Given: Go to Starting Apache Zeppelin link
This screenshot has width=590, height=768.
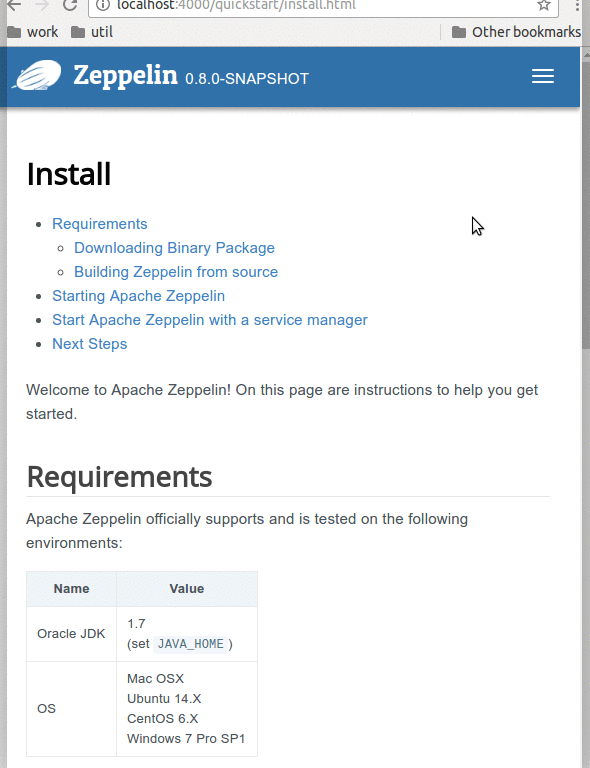Looking at the screenshot, I should point(139,296).
